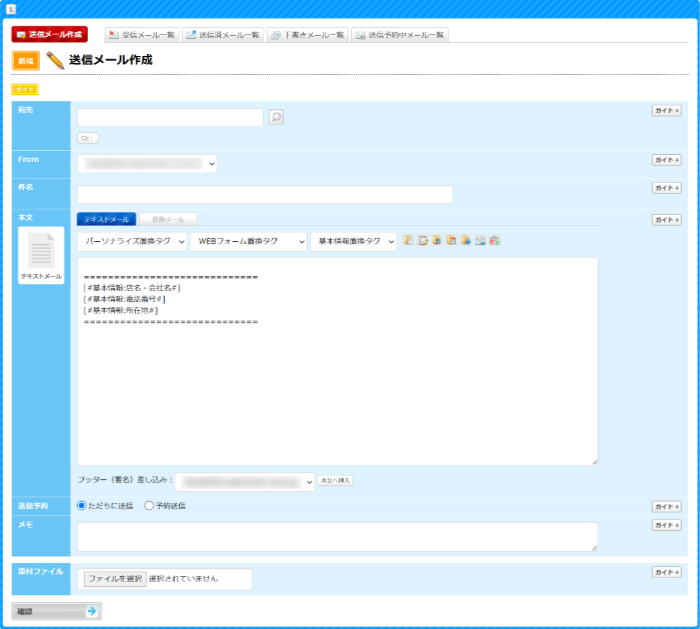
Task: Select the 装飾メール tab
Action: [x=168, y=219]
